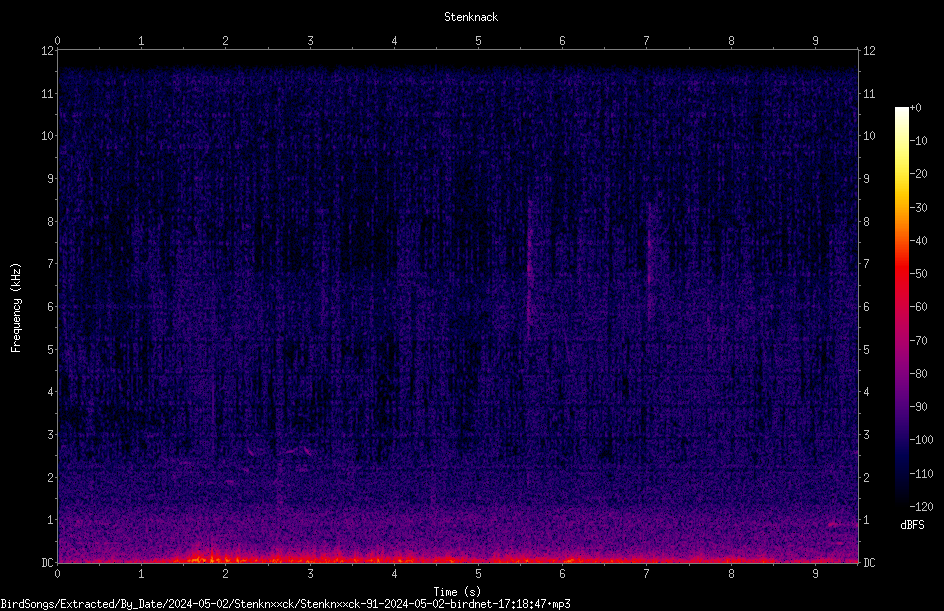Viewport: 944px width, 611px height.
Task: Click the 3 kHz label on left axis
Action: [51, 435]
